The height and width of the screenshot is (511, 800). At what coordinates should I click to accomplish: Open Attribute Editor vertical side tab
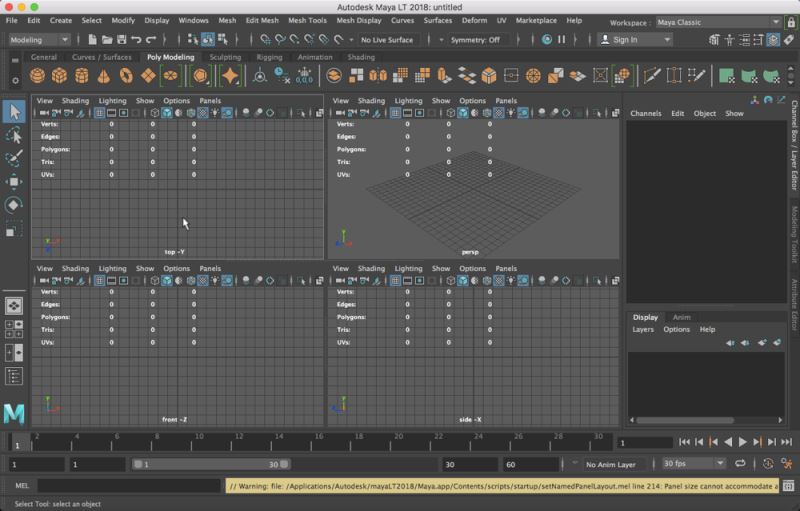(794, 304)
